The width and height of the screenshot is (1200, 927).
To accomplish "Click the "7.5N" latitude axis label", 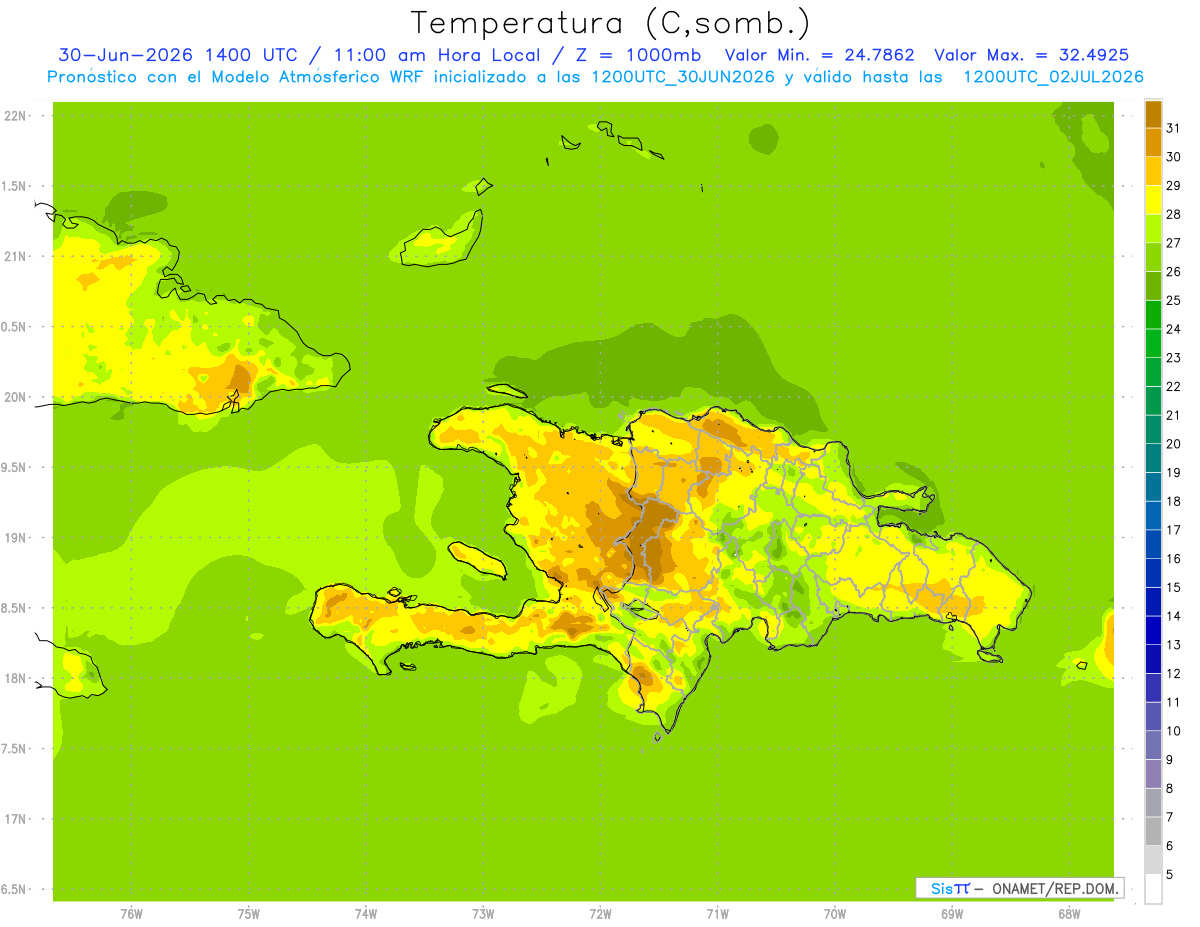I will pos(13,749).
